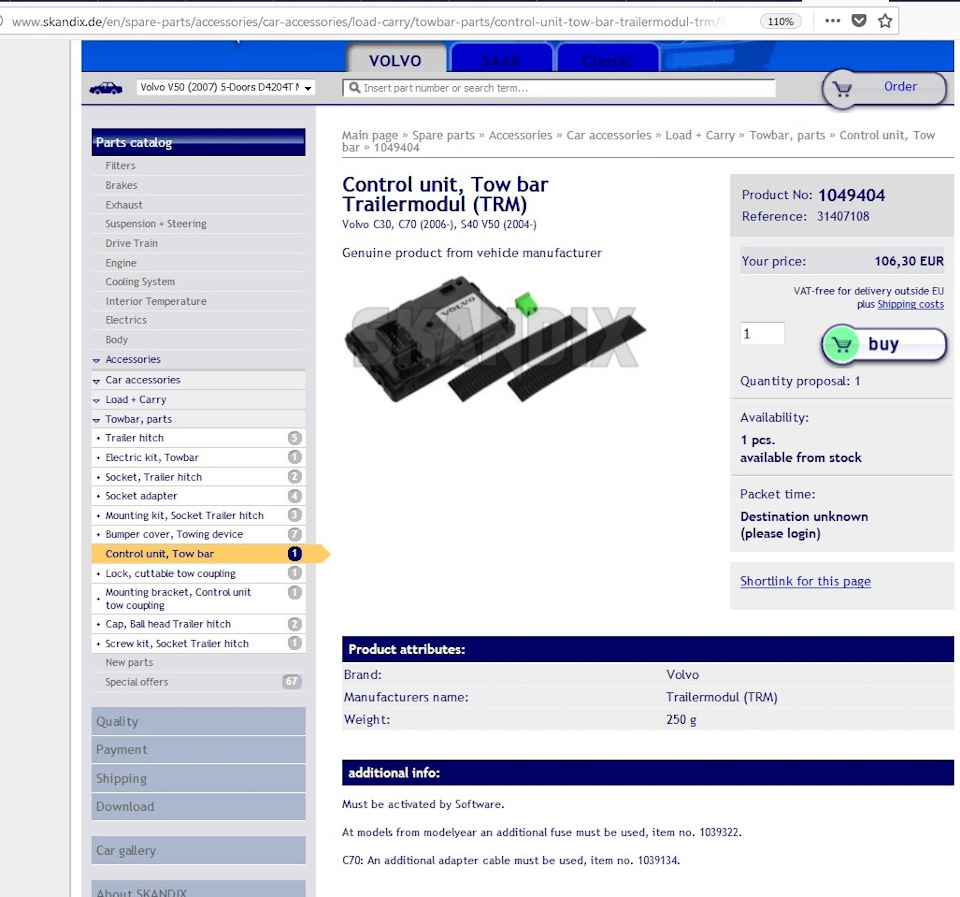Click the Pocket save icon in address bar
The width and height of the screenshot is (960, 897).
[x=859, y=21]
